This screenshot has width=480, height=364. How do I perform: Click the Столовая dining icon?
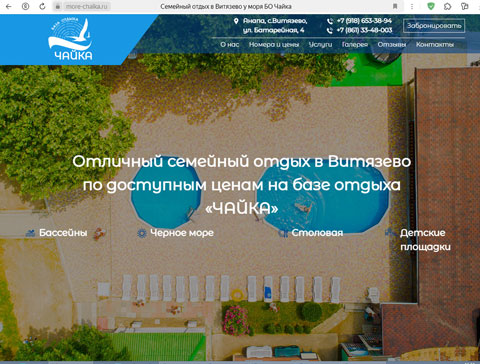pos(283,233)
